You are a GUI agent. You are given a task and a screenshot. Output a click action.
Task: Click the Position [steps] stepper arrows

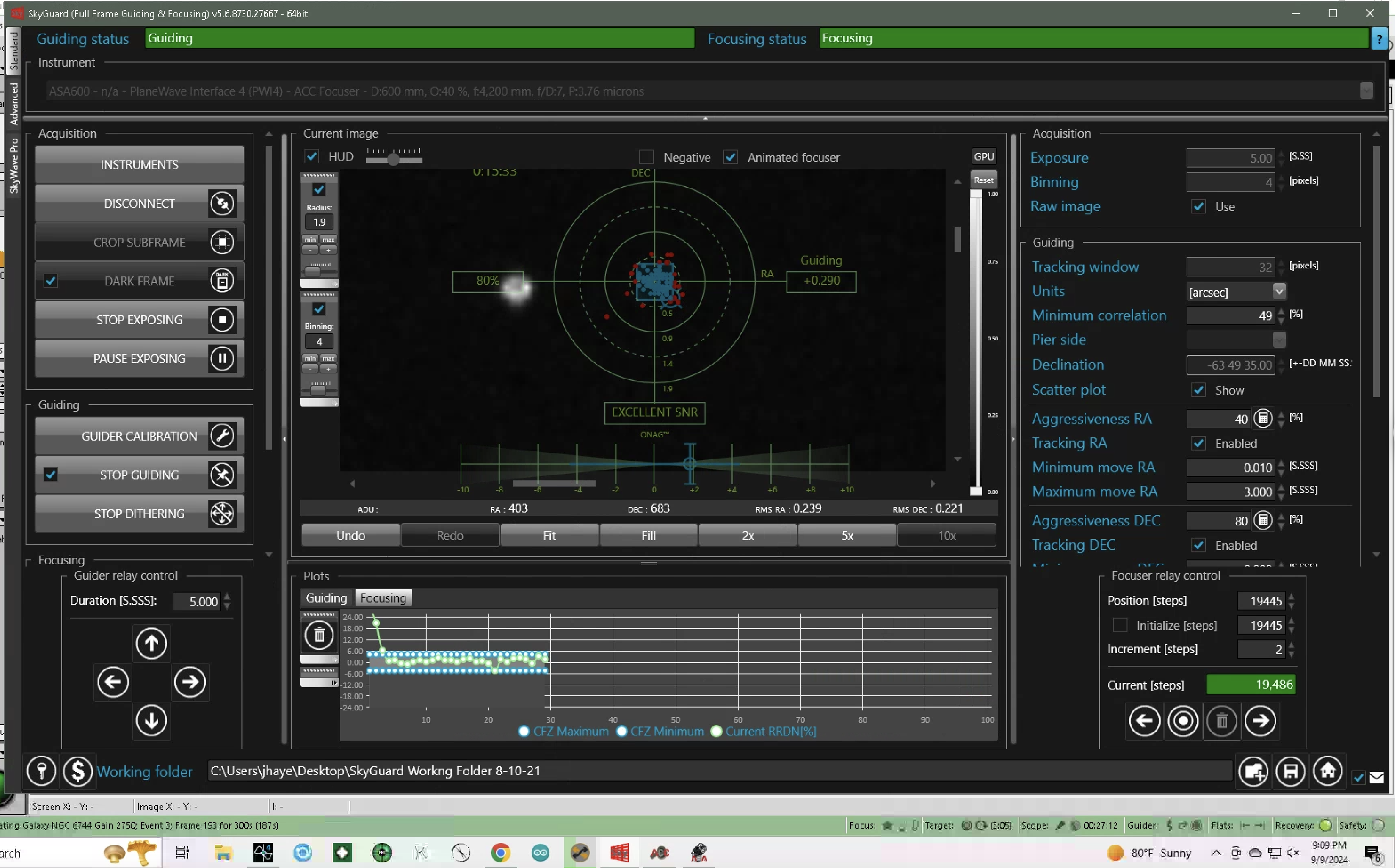(x=1291, y=601)
